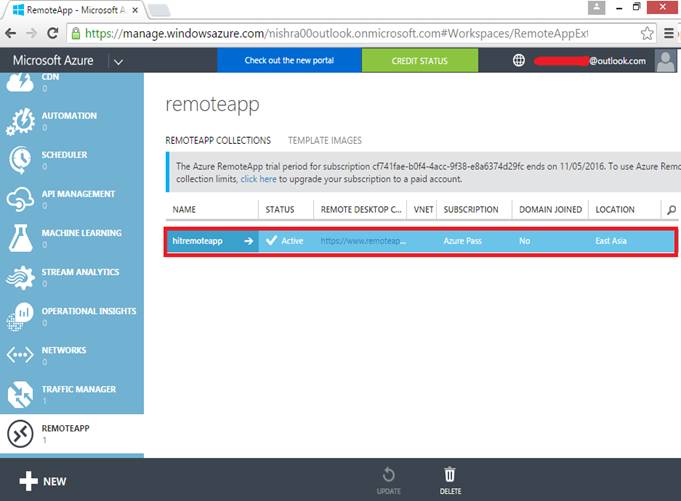Viewport: 681px width, 501px height.
Task: Switch to the Template Images tab
Action: pyautogui.click(x=325, y=140)
